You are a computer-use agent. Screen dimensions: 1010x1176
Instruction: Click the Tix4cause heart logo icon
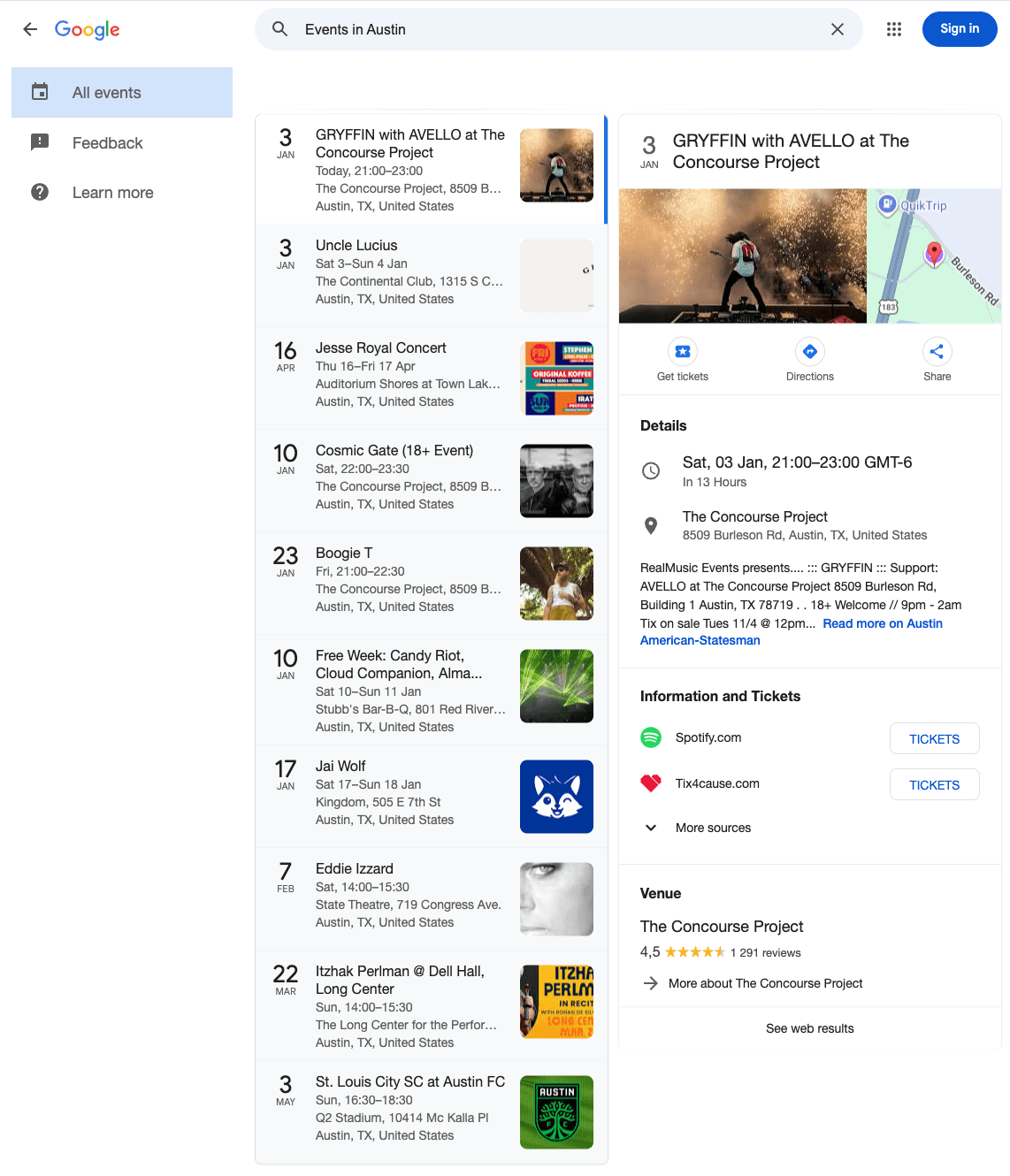pyautogui.click(x=651, y=783)
